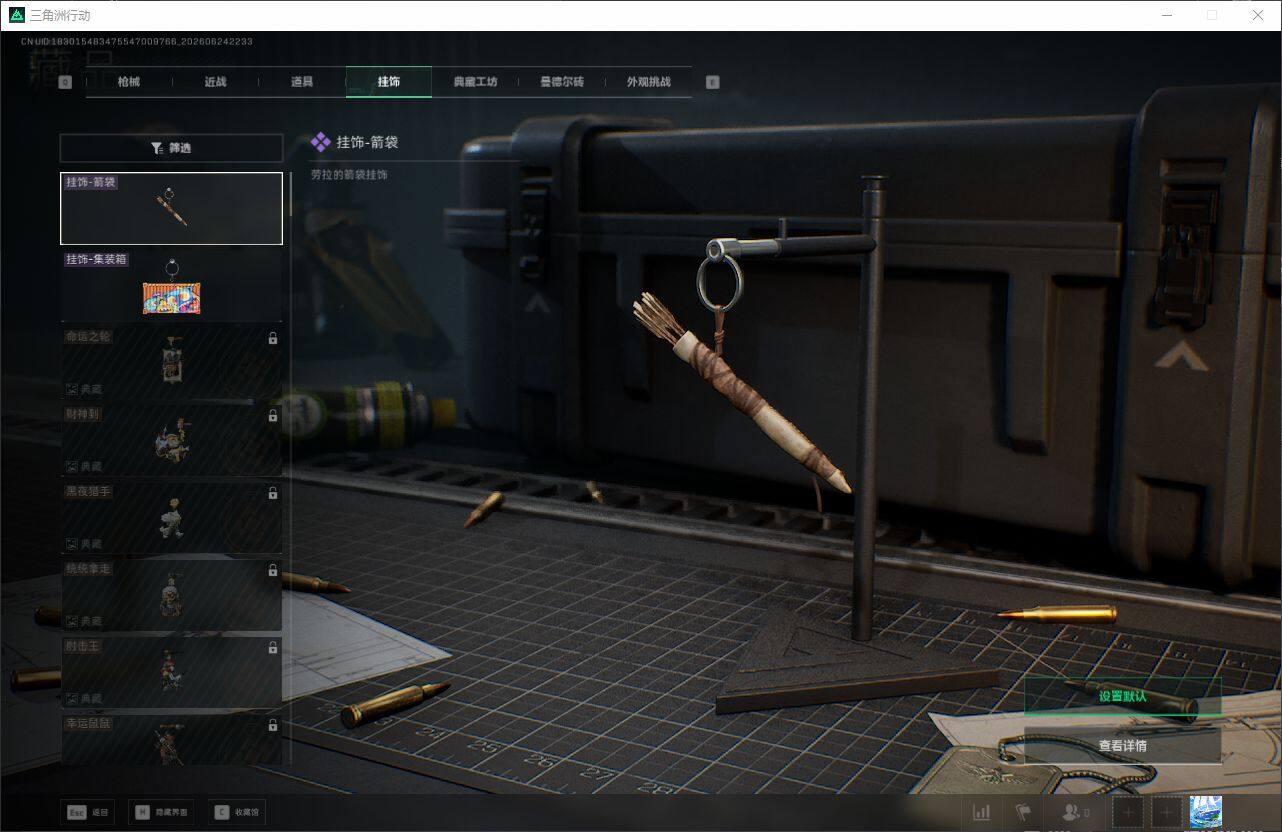Screen dimensions: 1282x832
Task: Select the locked 统统拿走 charm
Action: point(171,594)
